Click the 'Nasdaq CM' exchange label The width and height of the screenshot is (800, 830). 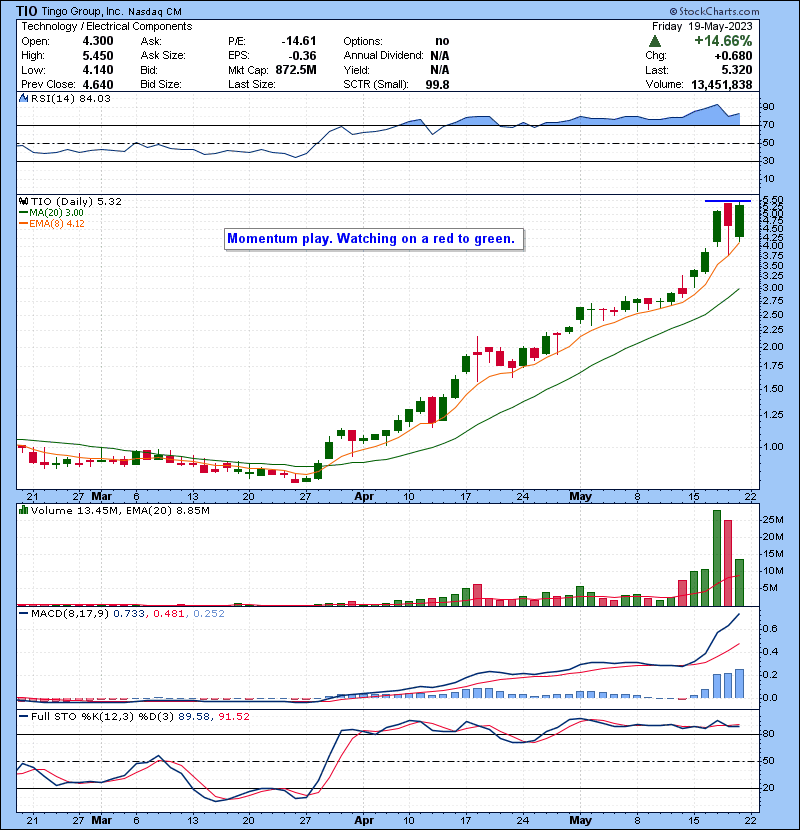[155, 12]
